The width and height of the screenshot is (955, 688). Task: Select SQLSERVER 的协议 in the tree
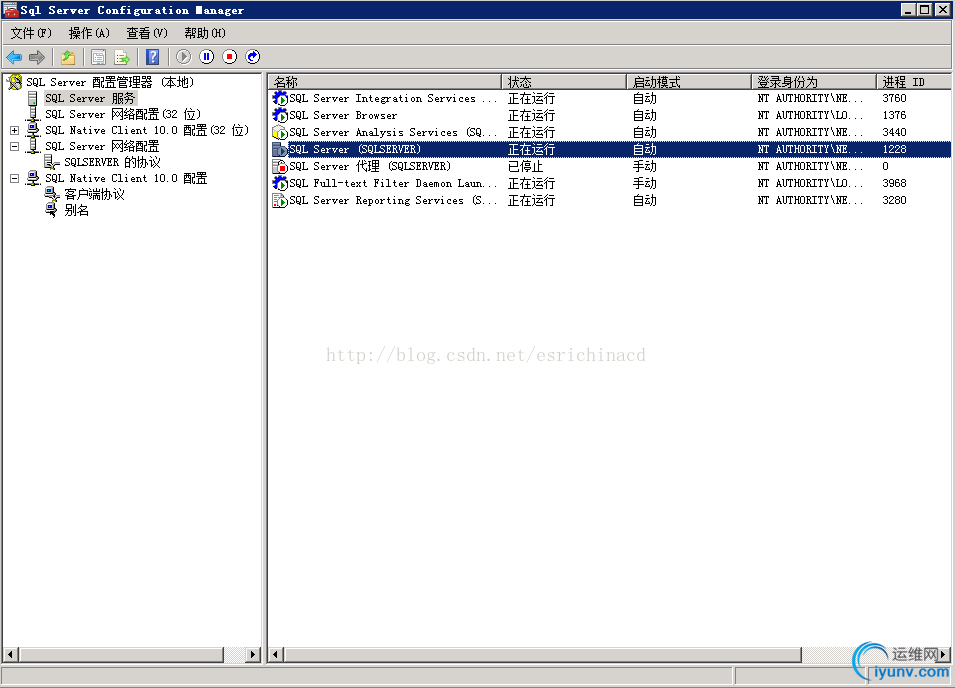tap(112, 162)
